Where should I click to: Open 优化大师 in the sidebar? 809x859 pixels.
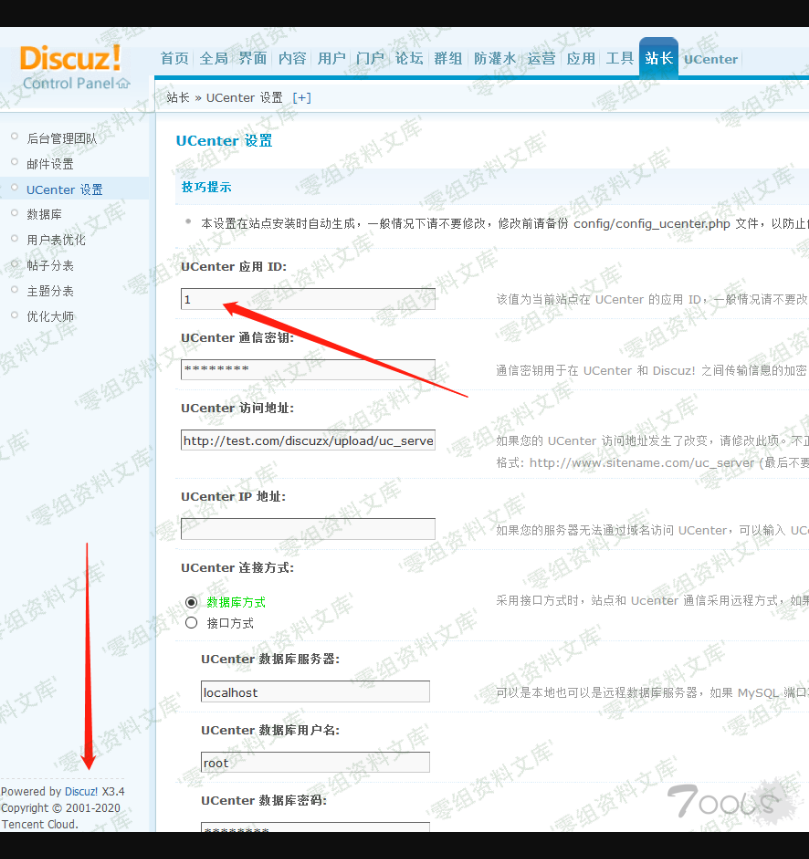50,316
